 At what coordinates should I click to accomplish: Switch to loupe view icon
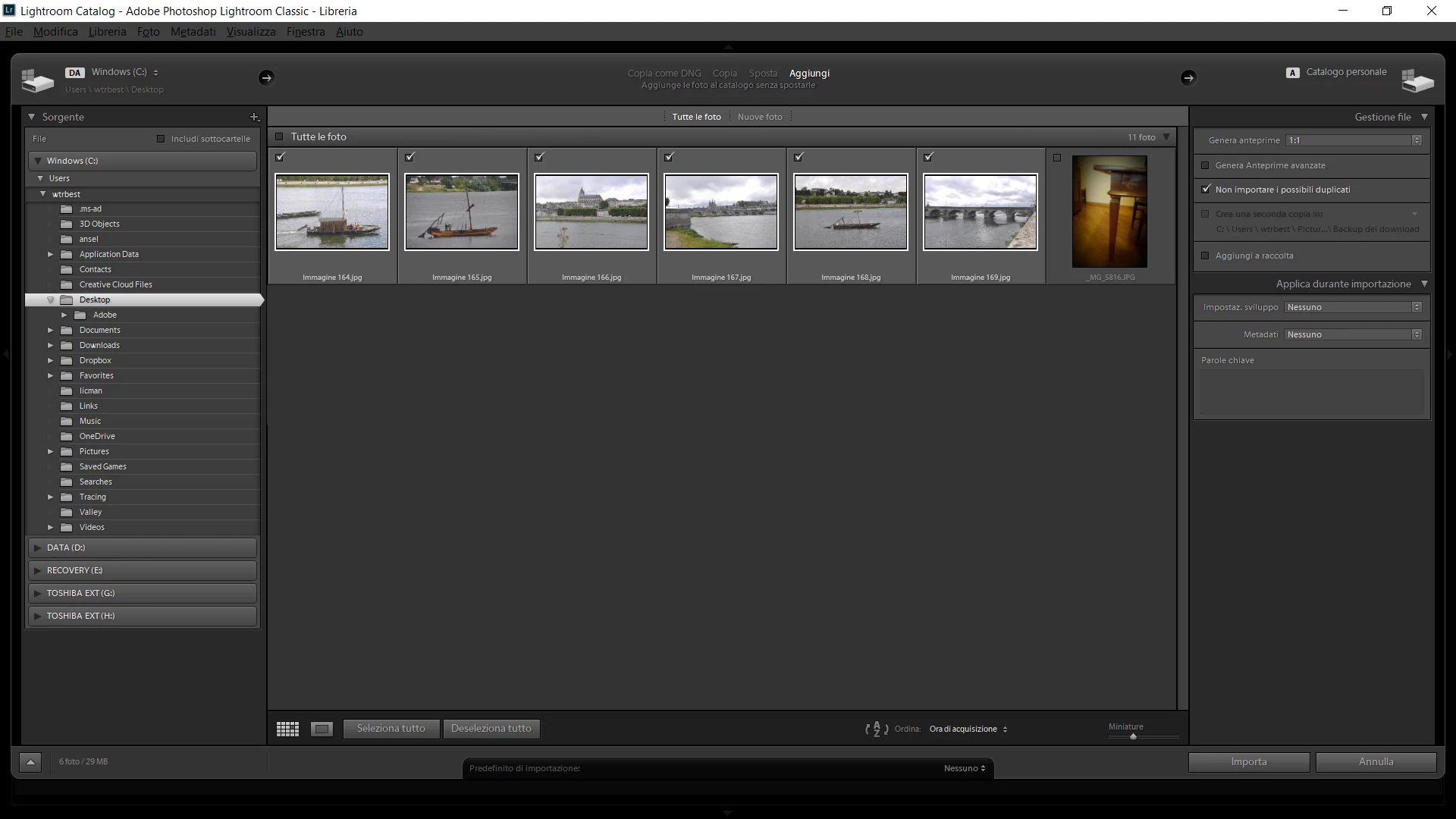[322, 729]
